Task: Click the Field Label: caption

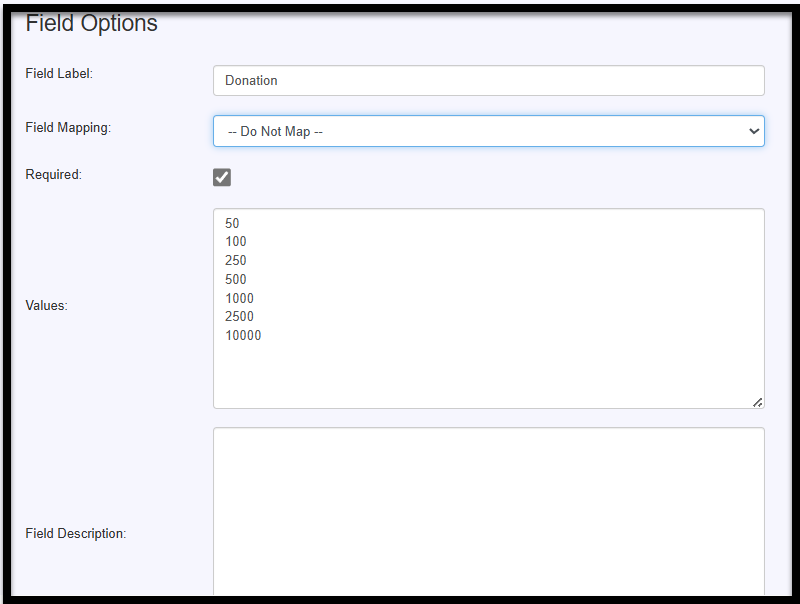Action: point(59,73)
